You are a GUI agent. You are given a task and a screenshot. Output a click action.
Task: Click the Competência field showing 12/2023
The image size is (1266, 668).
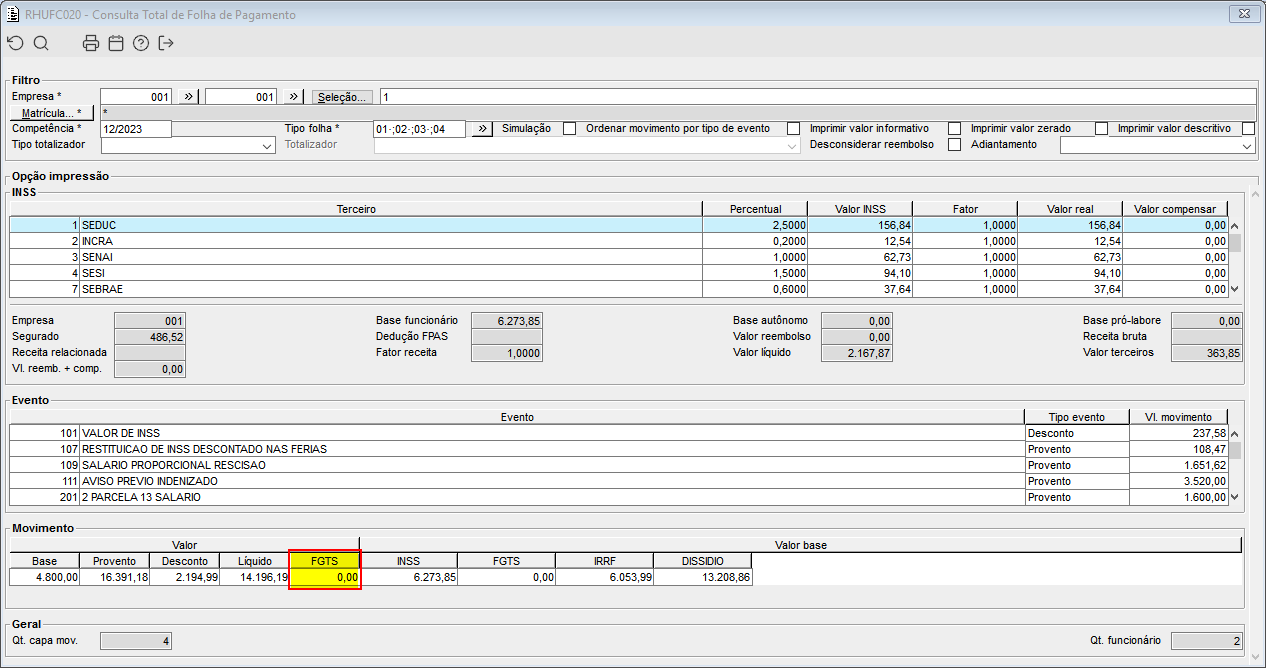click(x=136, y=129)
